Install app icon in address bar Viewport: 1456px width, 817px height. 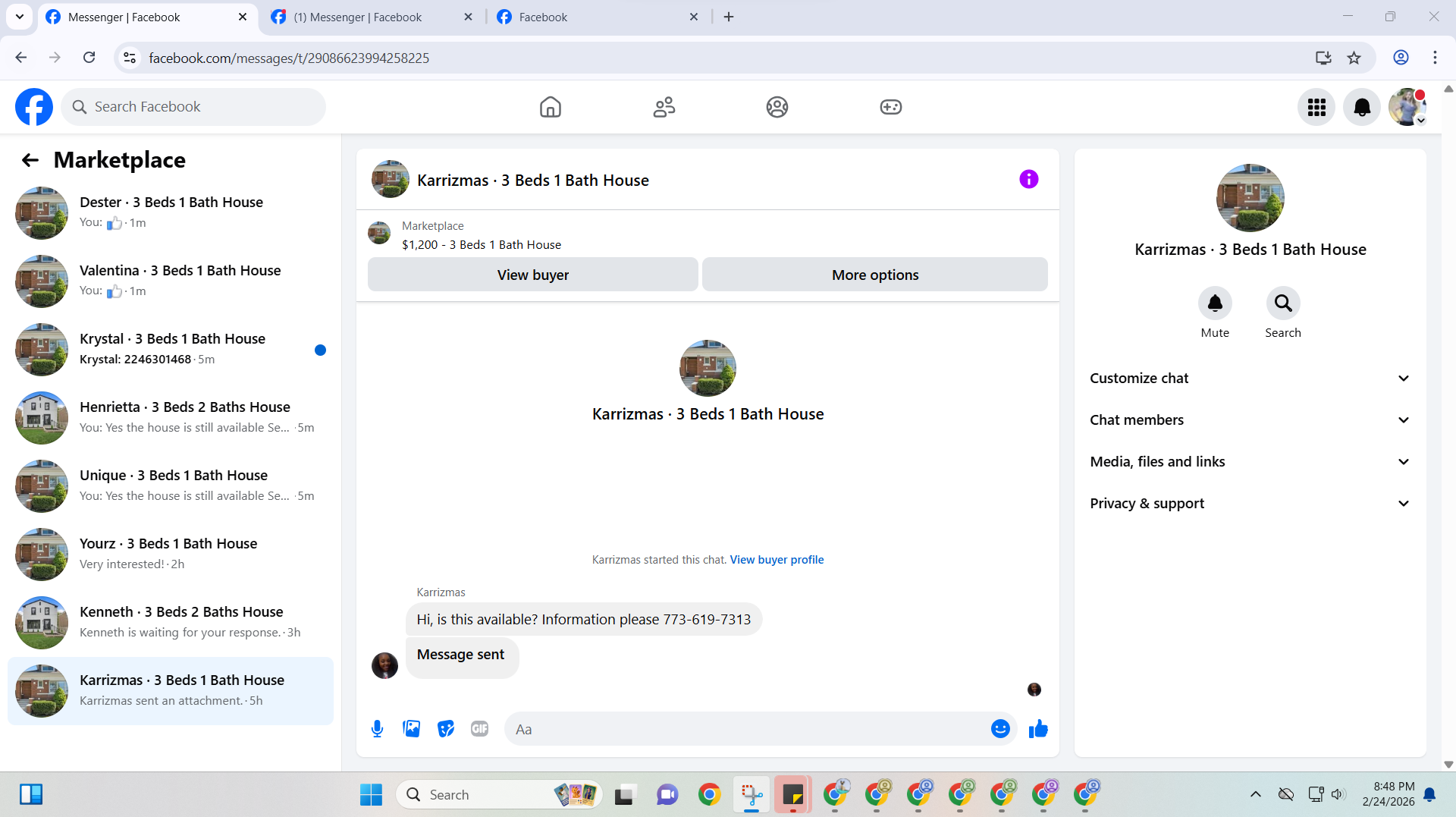(x=1323, y=58)
